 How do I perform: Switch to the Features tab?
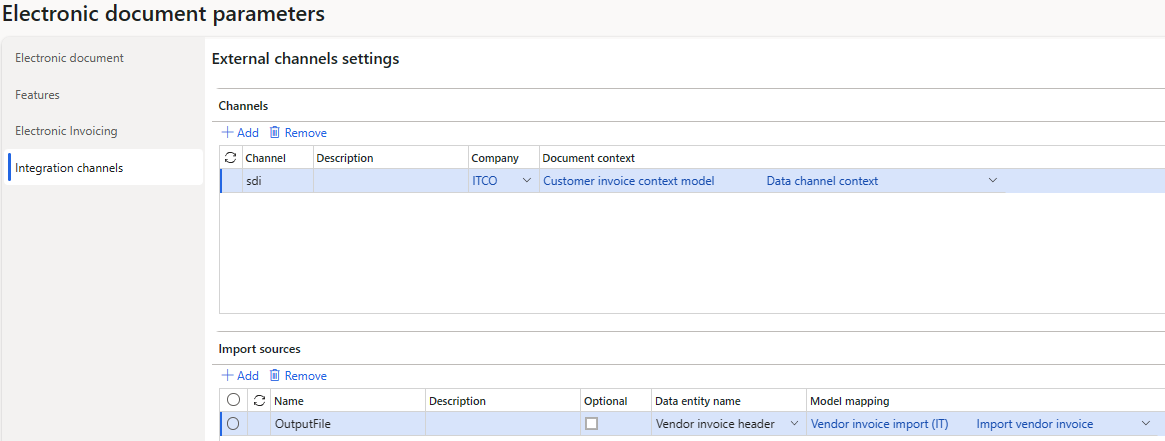37,95
